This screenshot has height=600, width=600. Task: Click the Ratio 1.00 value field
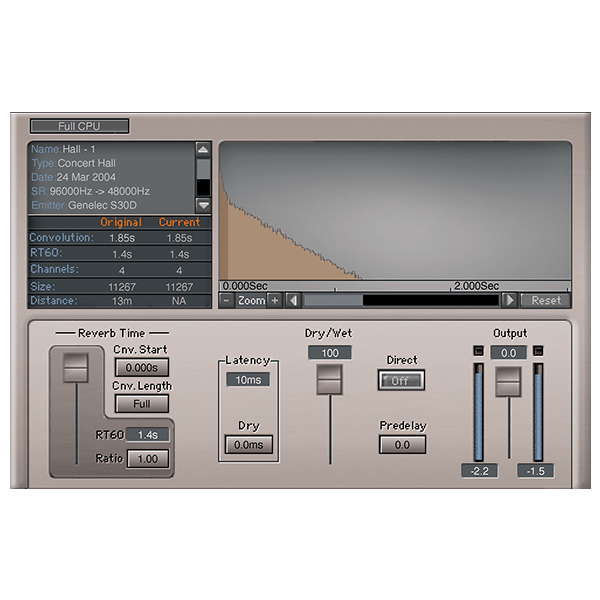(148, 459)
